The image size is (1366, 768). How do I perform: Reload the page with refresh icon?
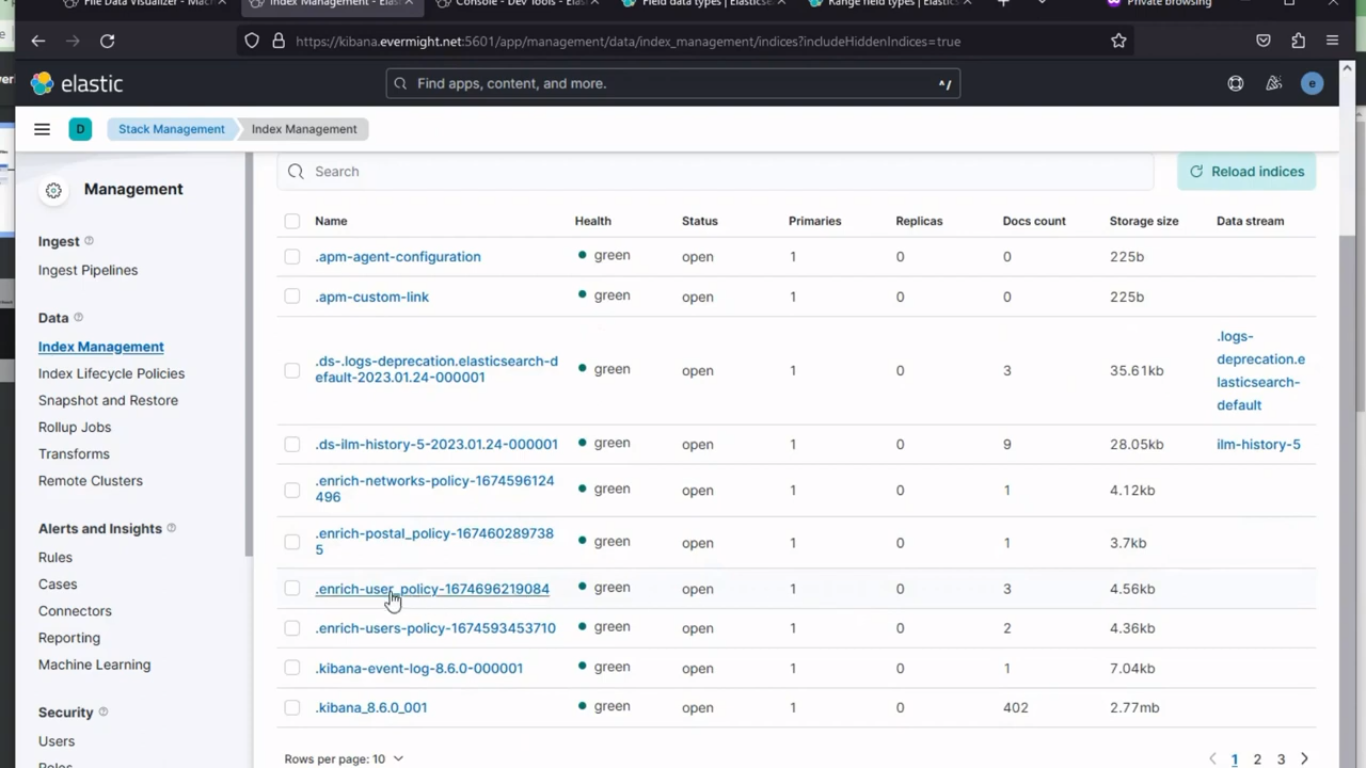pyautogui.click(x=107, y=41)
